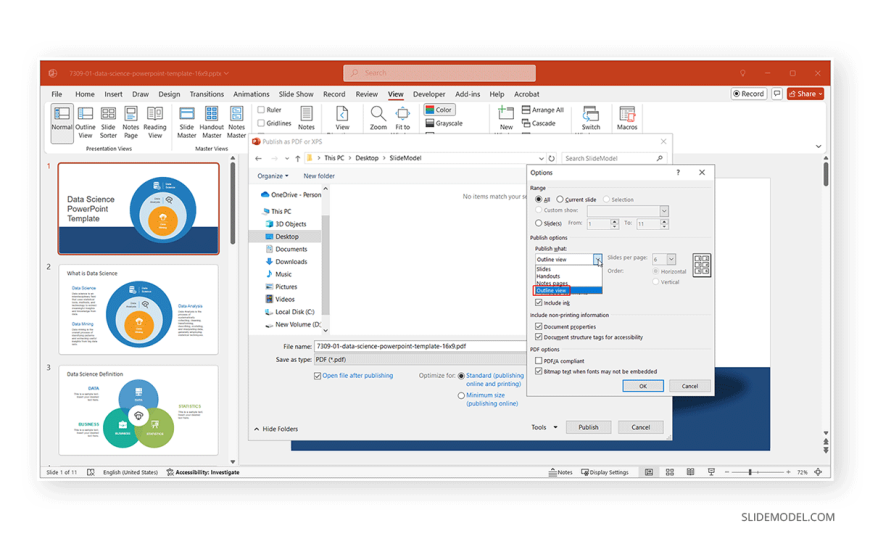Open the Slide Show tab
The width and height of the screenshot is (870, 539).
coord(296,94)
